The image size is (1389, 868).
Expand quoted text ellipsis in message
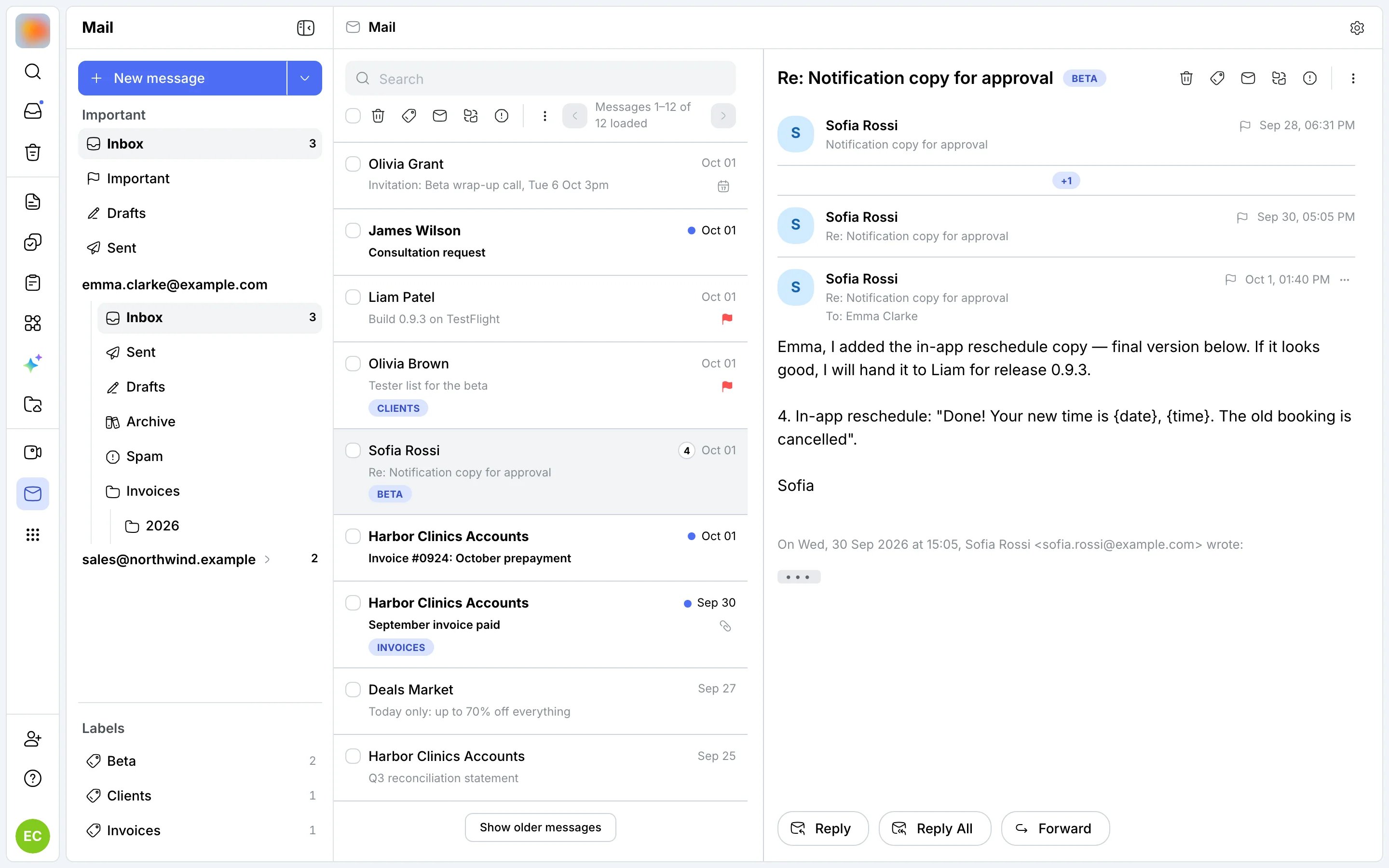(x=798, y=577)
